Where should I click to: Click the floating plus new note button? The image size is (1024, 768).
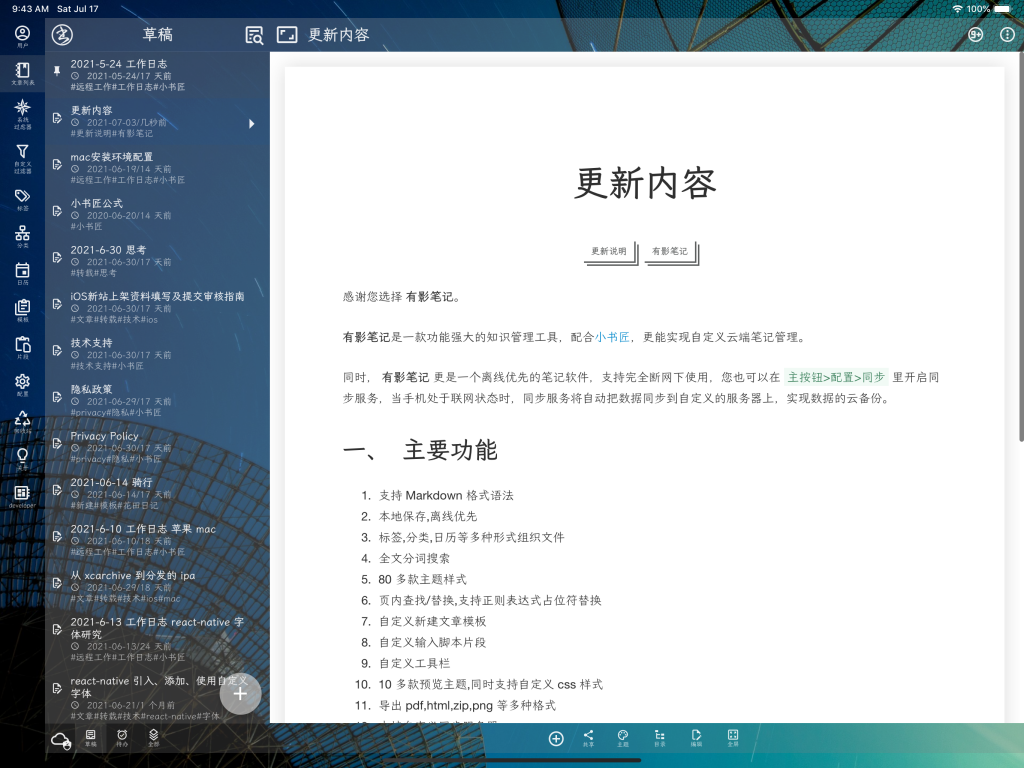coord(240,694)
